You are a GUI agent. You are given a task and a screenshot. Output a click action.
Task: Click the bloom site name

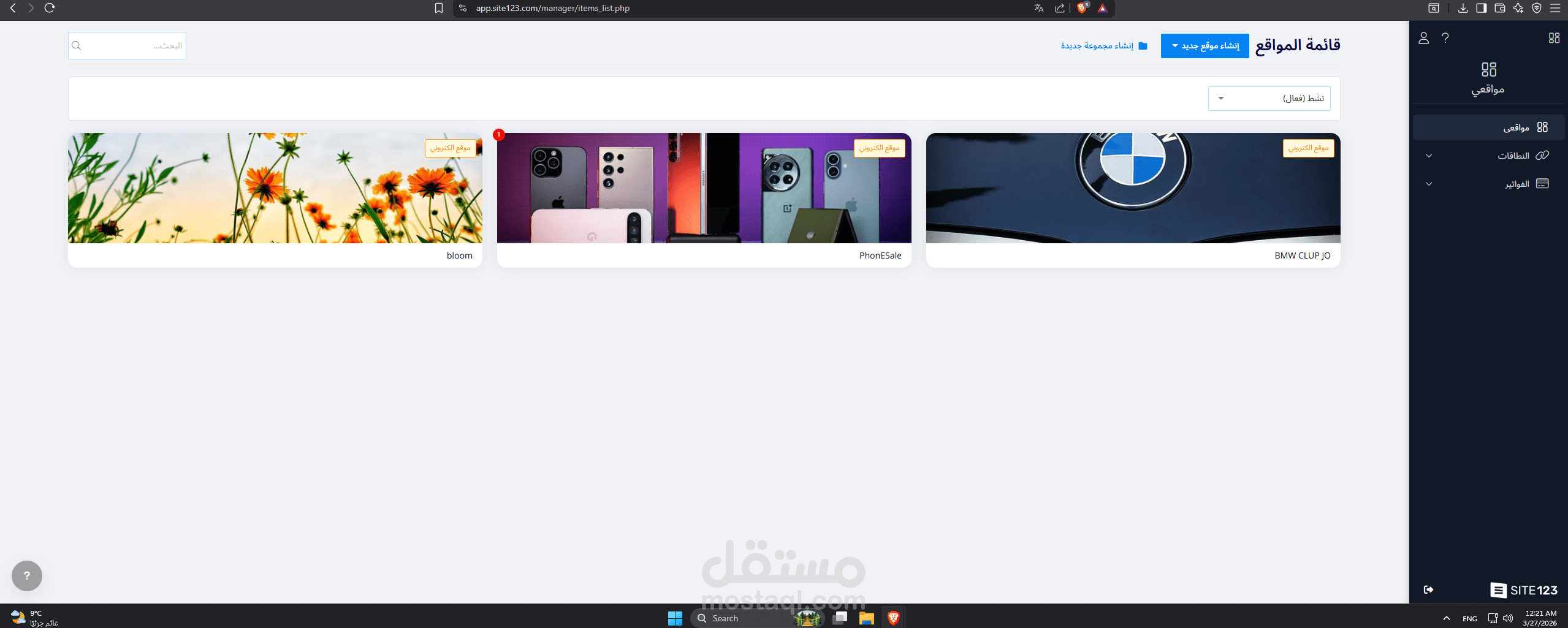(460, 255)
